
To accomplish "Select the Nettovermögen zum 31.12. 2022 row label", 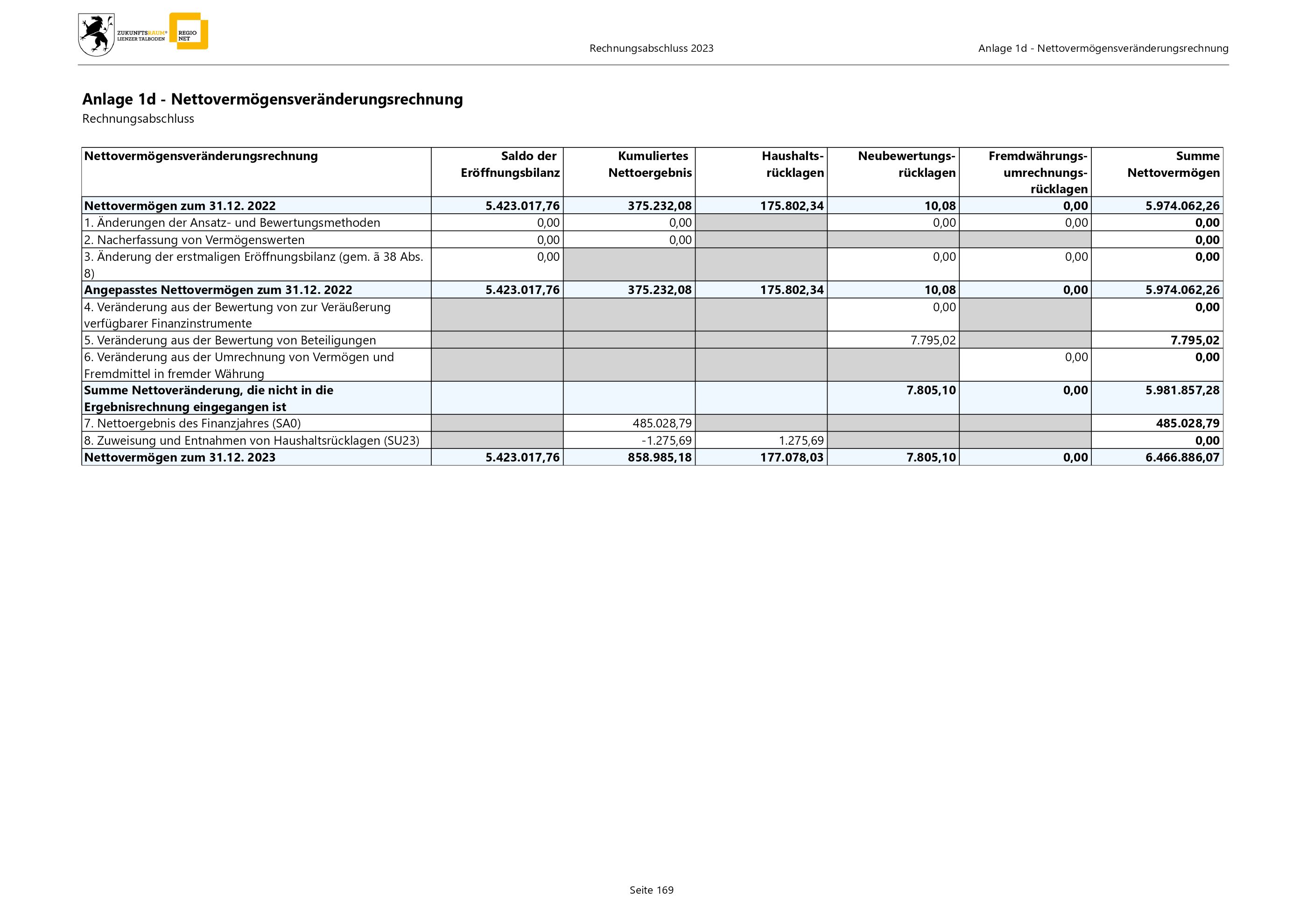I will coord(180,206).
